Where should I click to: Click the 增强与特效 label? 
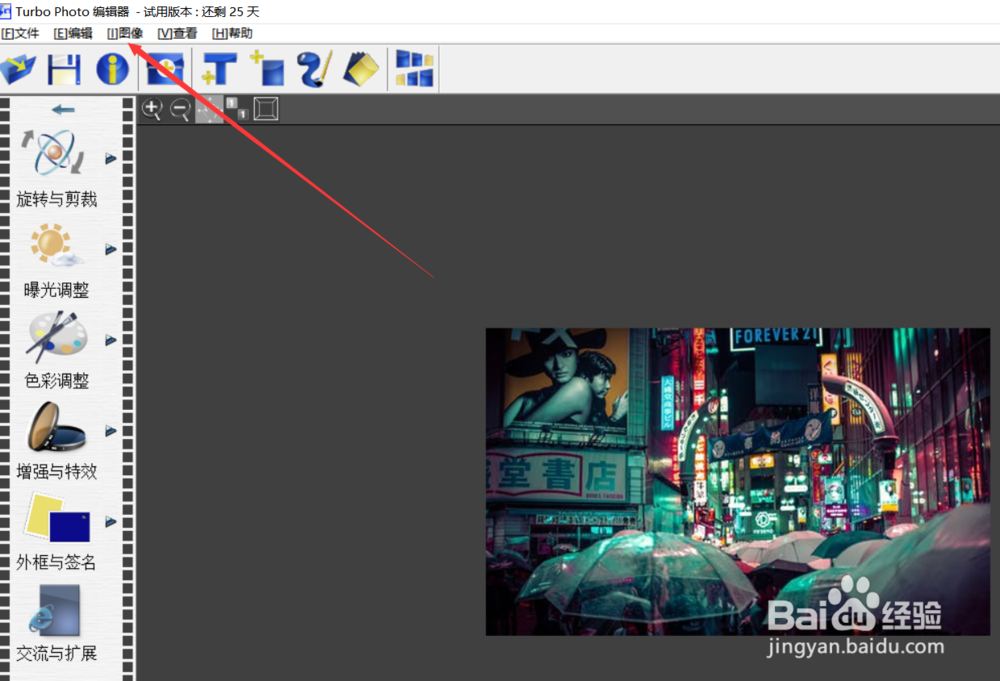point(57,472)
